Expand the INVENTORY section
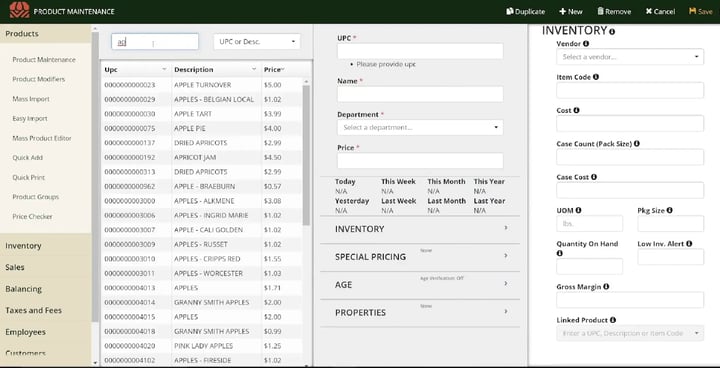Screen dimensions: 720x368 [420, 229]
